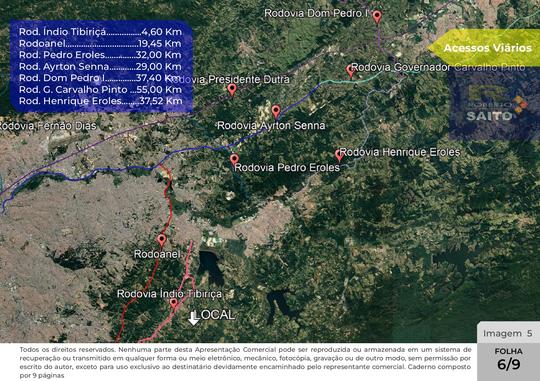Click the Rodoanel map pin
The width and height of the screenshot is (540, 381).
coord(162,240)
